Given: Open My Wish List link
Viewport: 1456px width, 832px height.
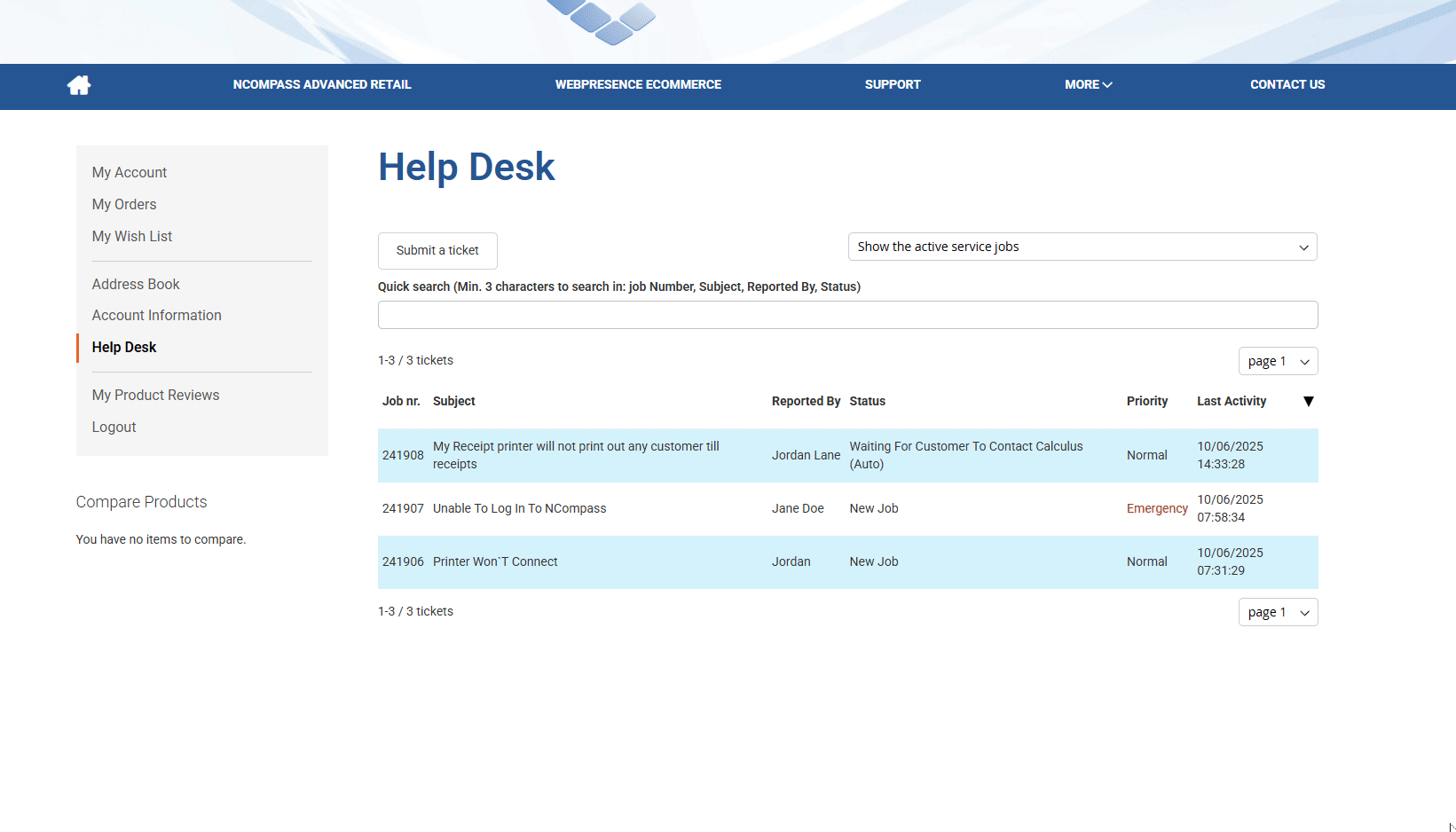Looking at the screenshot, I should 132,237.
